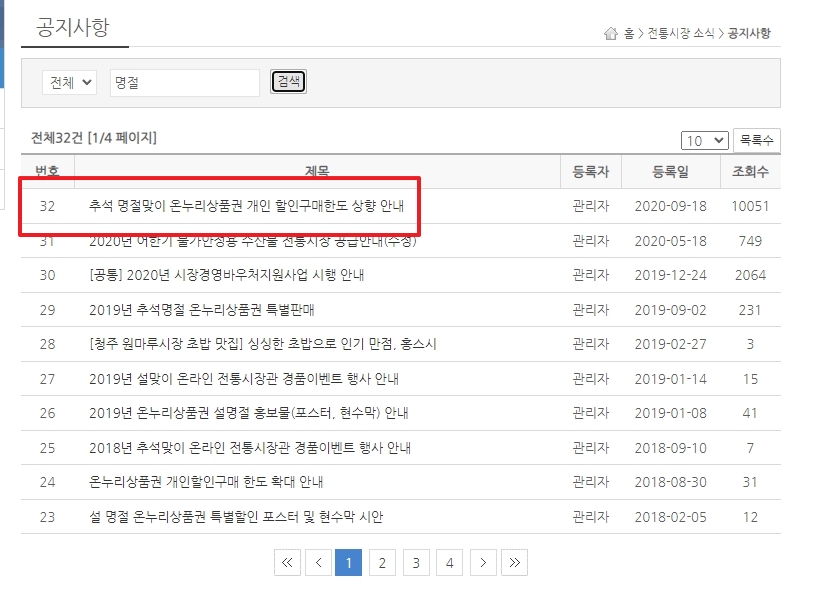Screen dimensions: 819x604
Task: Go to the last page using the double-arrow
Action: point(514,562)
